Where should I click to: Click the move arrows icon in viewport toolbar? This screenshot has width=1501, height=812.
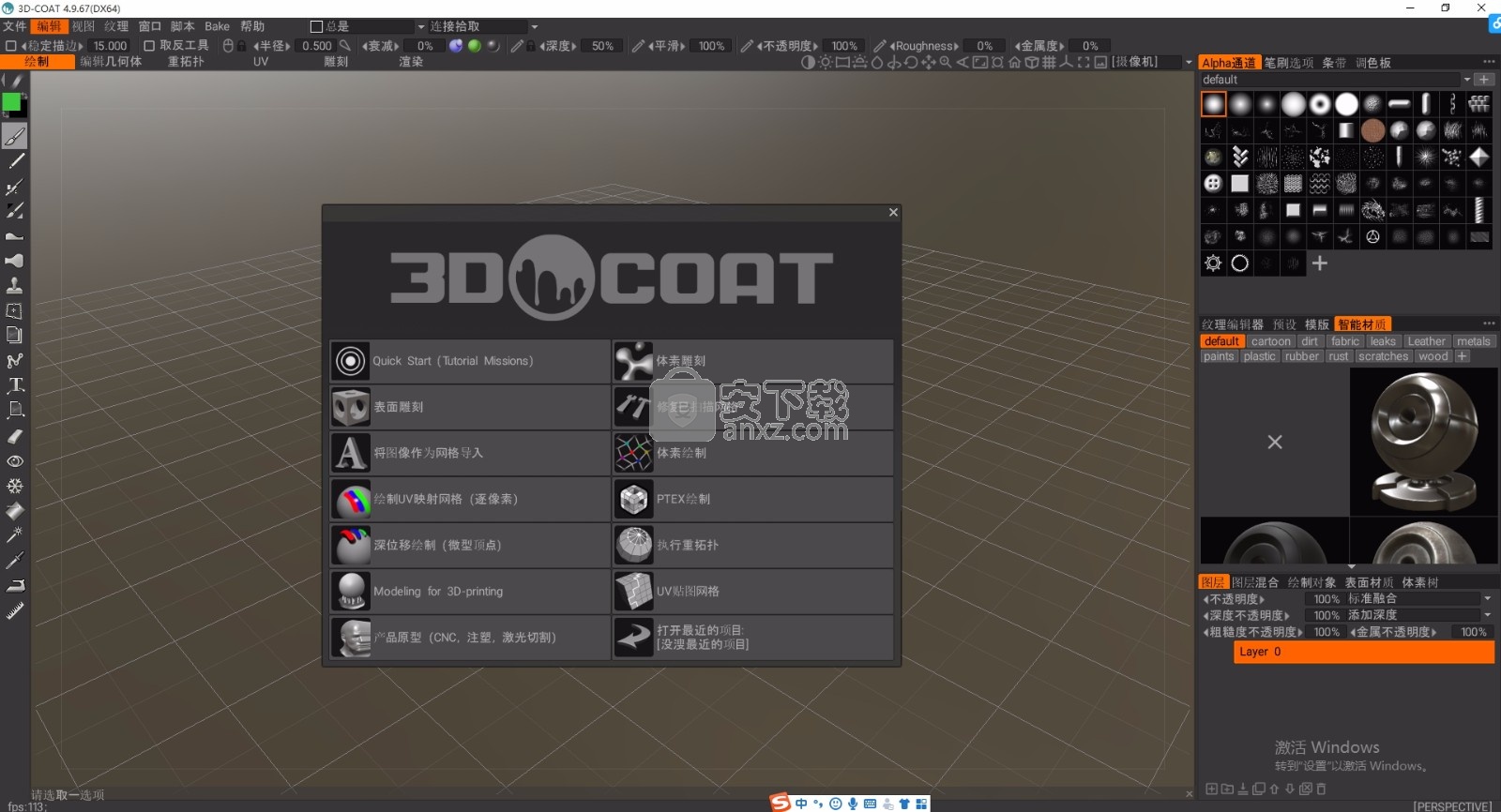[x=928, y=62]
